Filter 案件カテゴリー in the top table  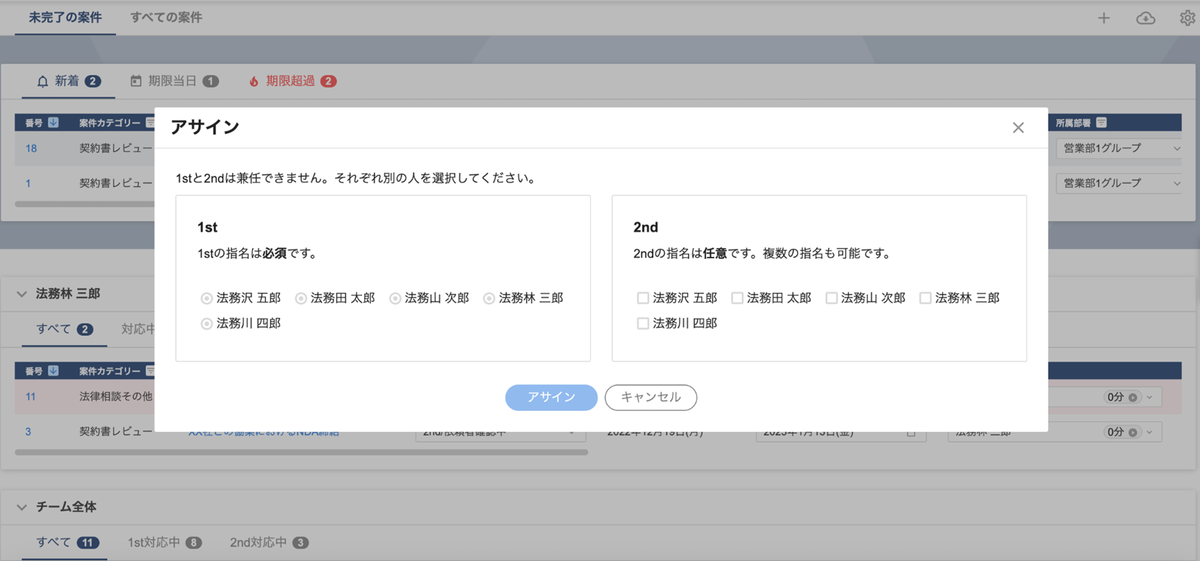(149, 123)
